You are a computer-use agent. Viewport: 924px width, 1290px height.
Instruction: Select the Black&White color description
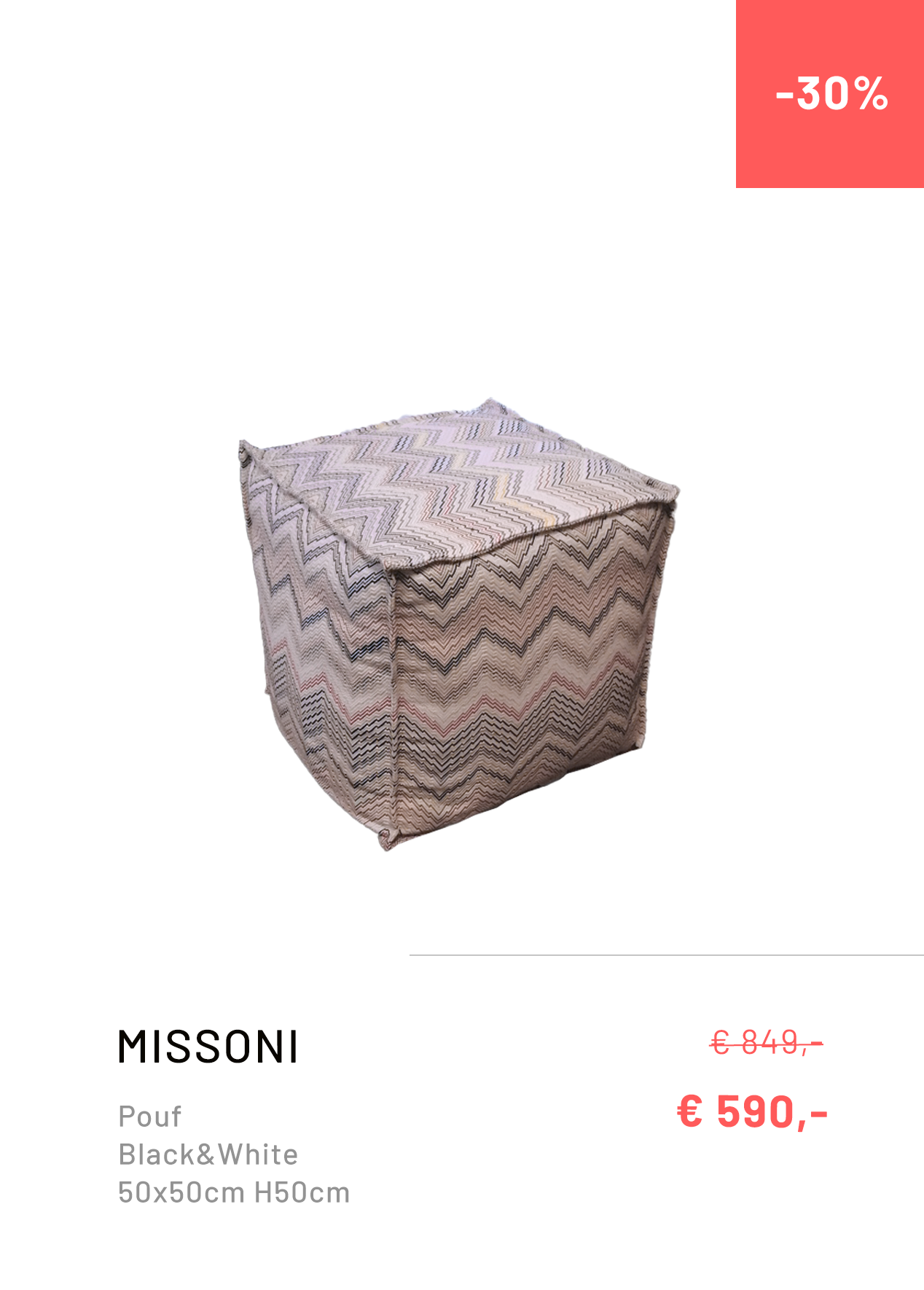[x=208, y=1154]
